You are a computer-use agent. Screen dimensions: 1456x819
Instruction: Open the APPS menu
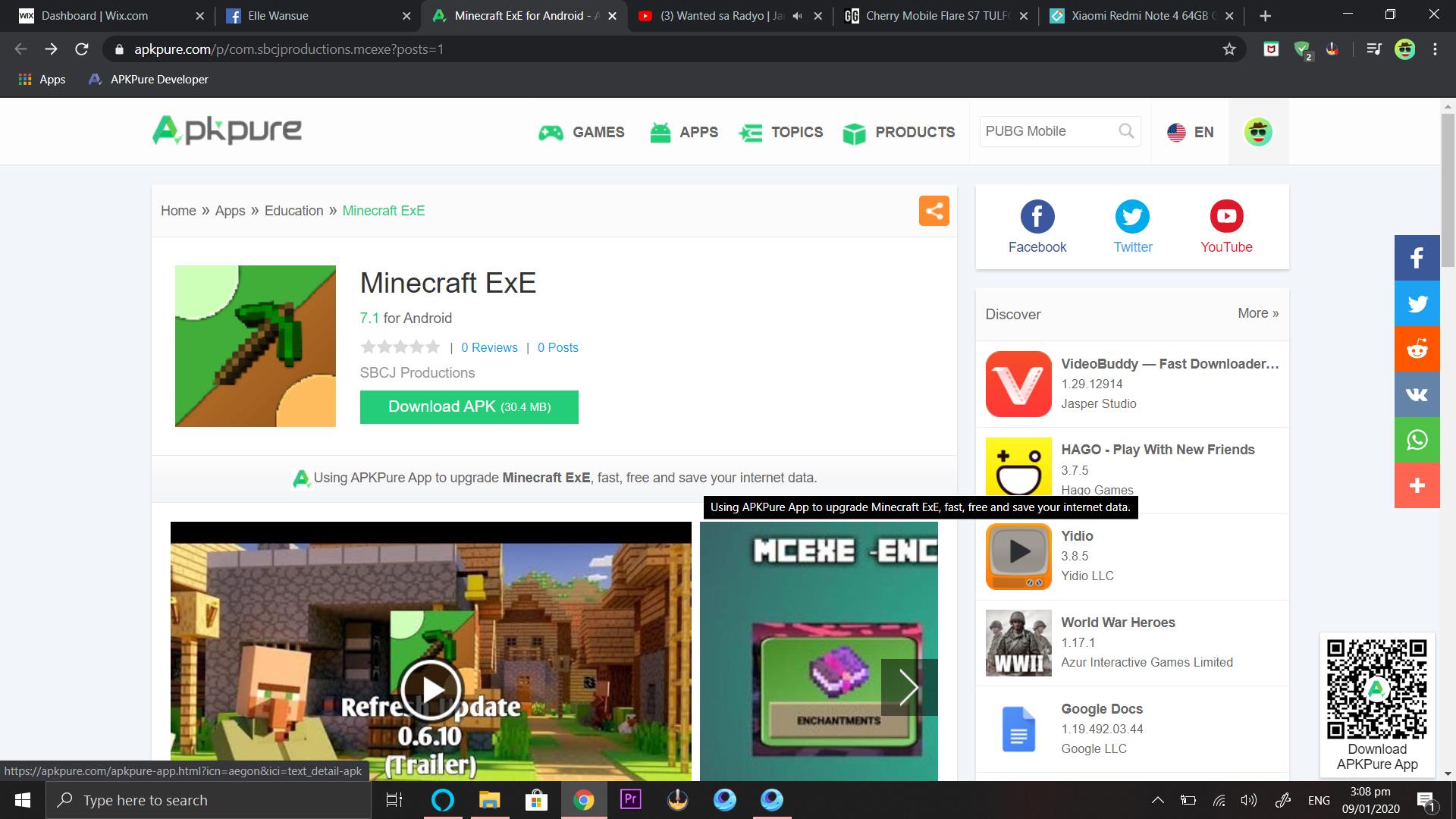click(x=683, y=132)
